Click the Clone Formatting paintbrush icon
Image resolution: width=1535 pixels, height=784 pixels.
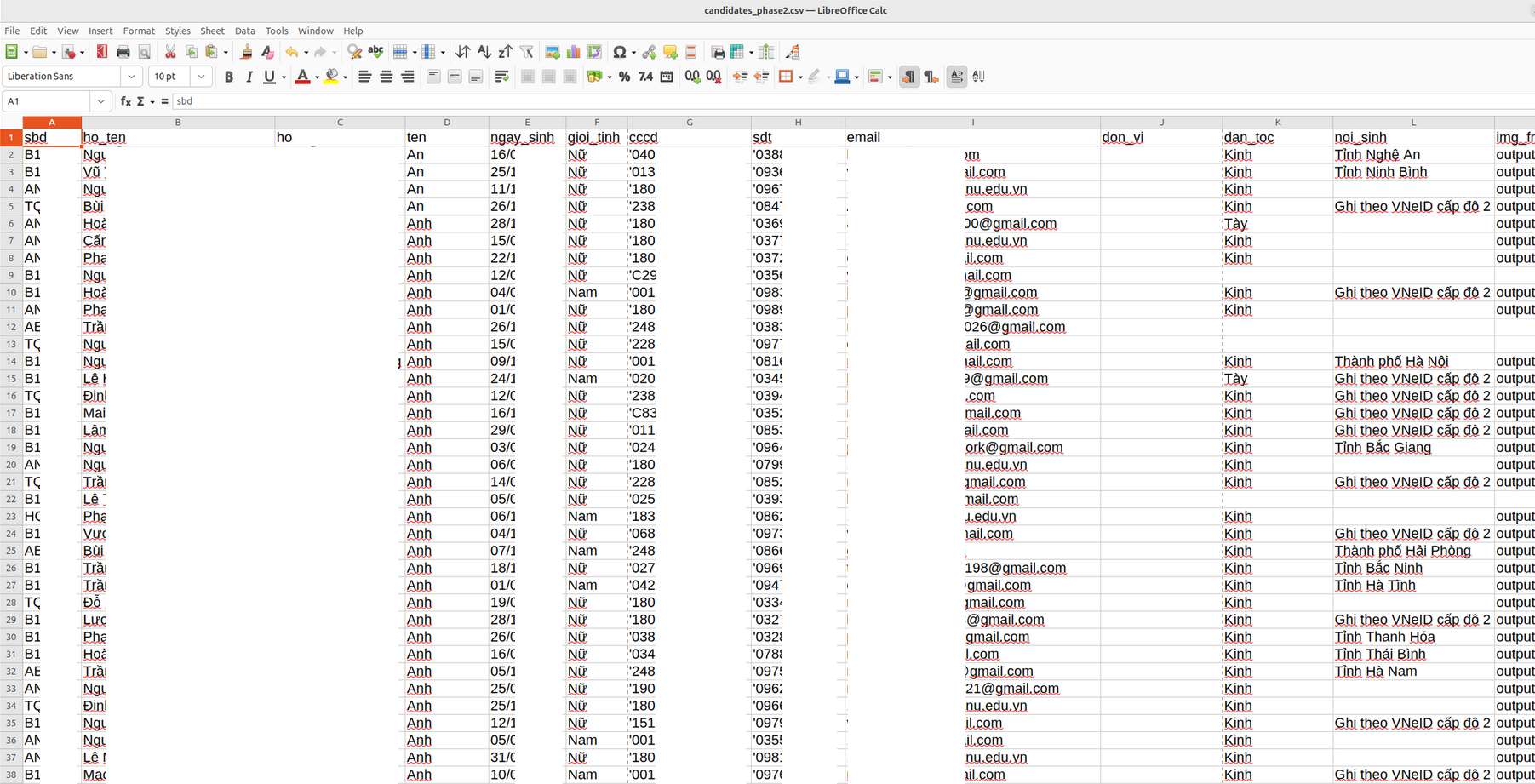tap(247, 52)
